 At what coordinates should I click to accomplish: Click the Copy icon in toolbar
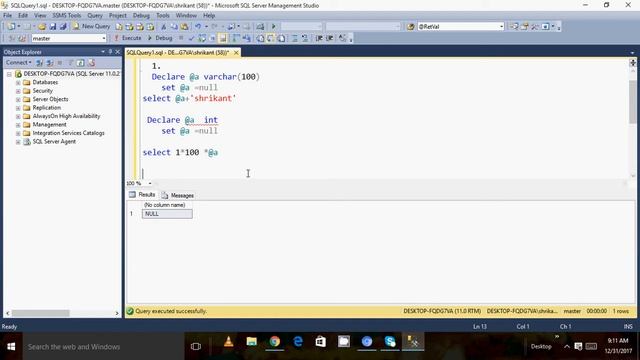coord(174,27)
